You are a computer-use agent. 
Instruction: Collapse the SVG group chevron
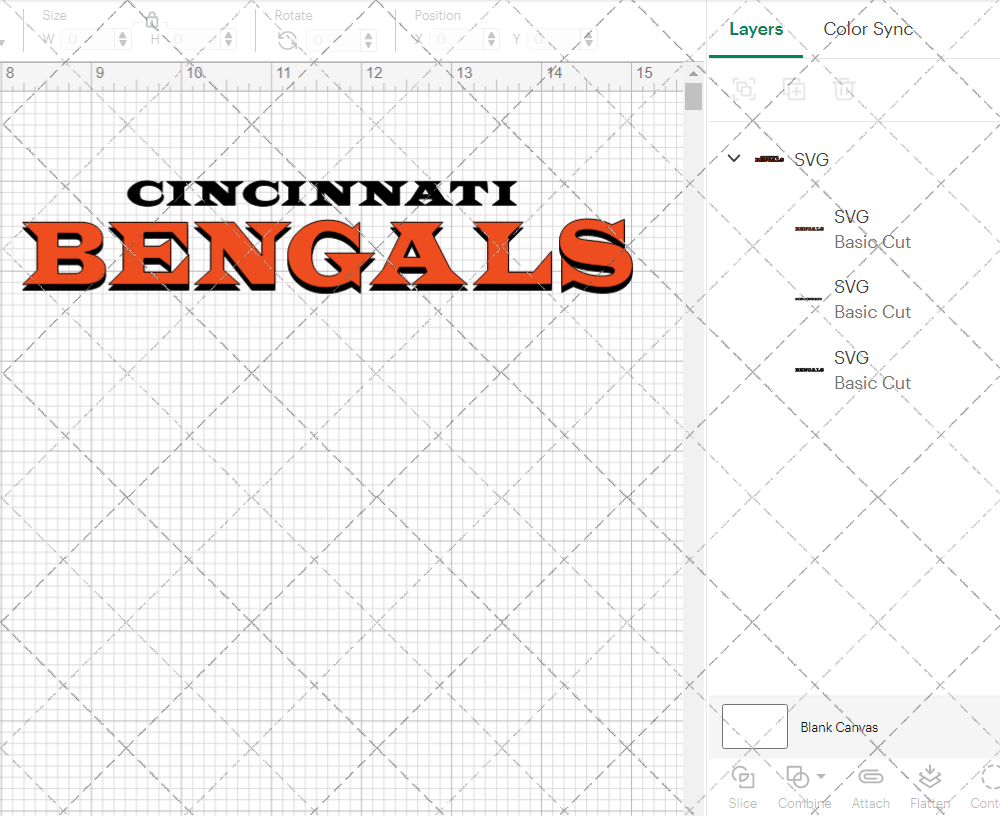[x=734, y=158]
